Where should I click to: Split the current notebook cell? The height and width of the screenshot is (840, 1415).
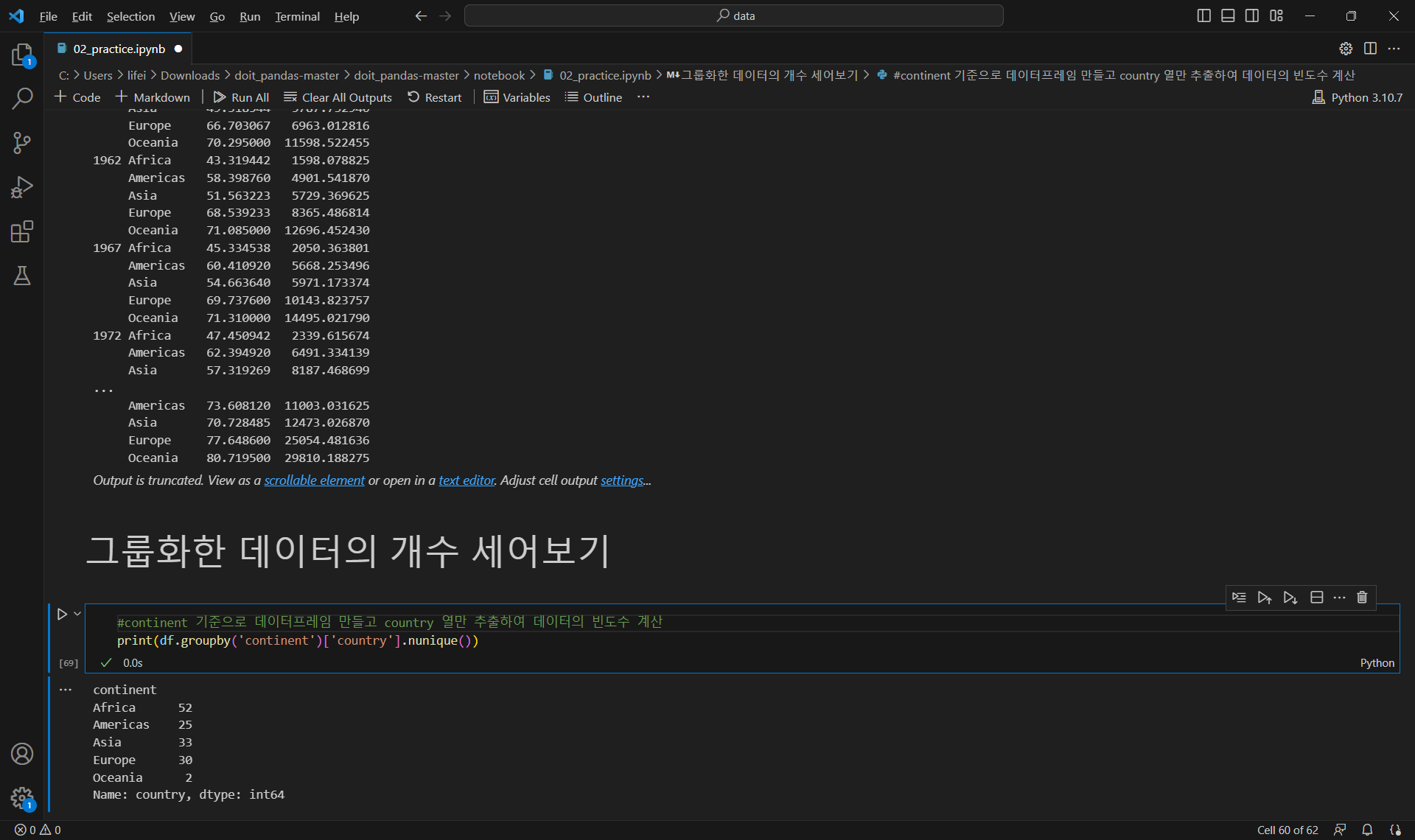[1316, 598]
